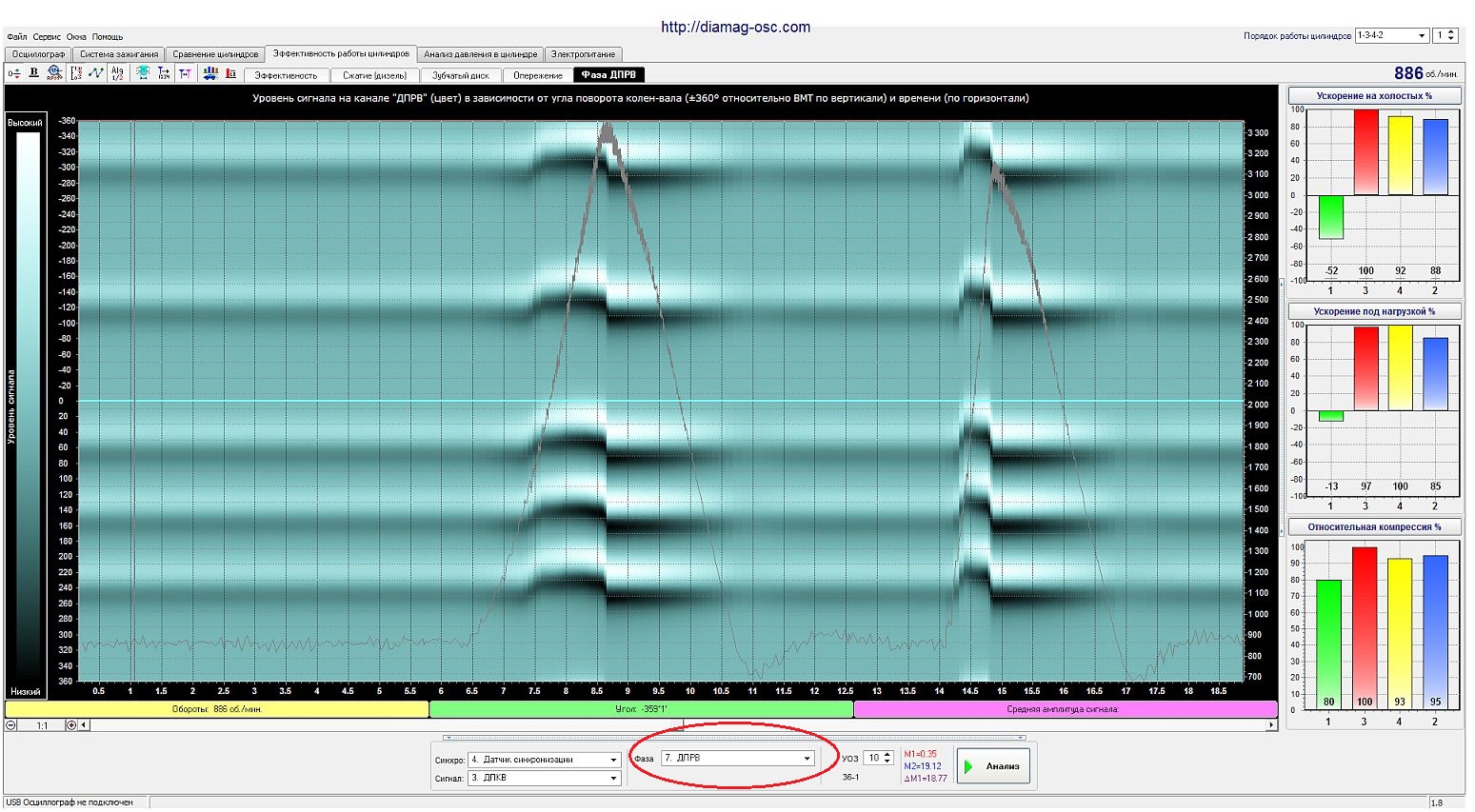1475x812 pixels.
Task: Click the T-arrow 1234 toolbar icon
Action: (164, 73)
